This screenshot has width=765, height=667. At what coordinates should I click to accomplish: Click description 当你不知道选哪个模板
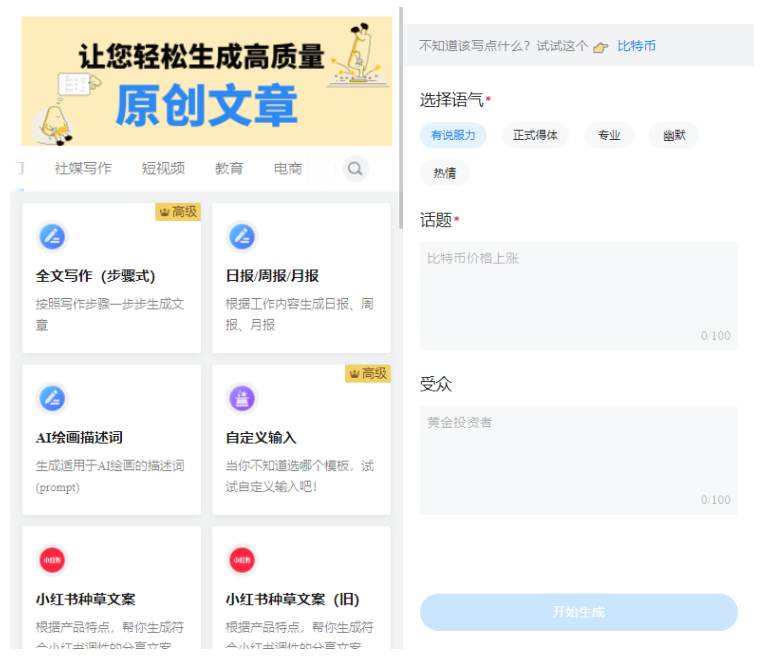tap(300, 476)
